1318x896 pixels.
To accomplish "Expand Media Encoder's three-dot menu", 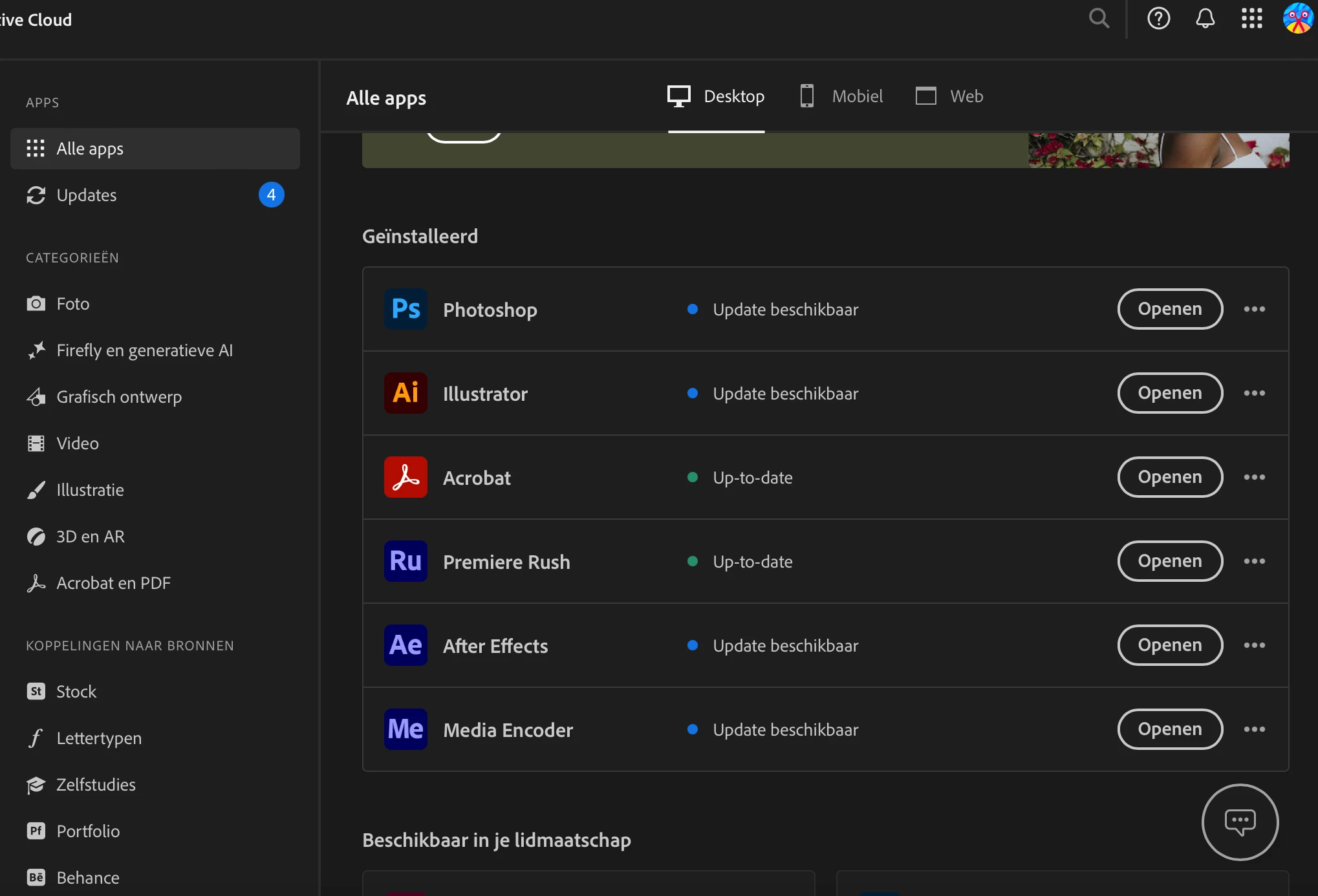I will click(1254, 729).
